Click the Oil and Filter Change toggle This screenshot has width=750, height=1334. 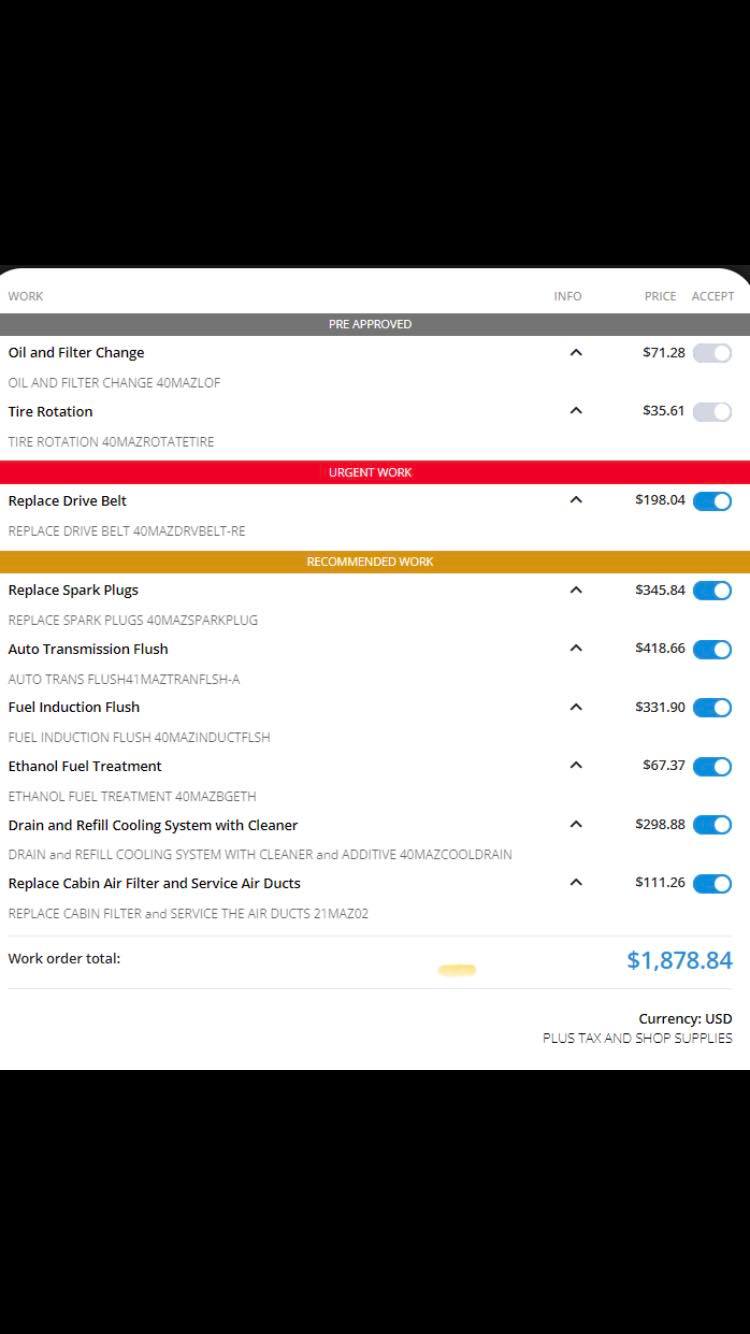point(712,353)
